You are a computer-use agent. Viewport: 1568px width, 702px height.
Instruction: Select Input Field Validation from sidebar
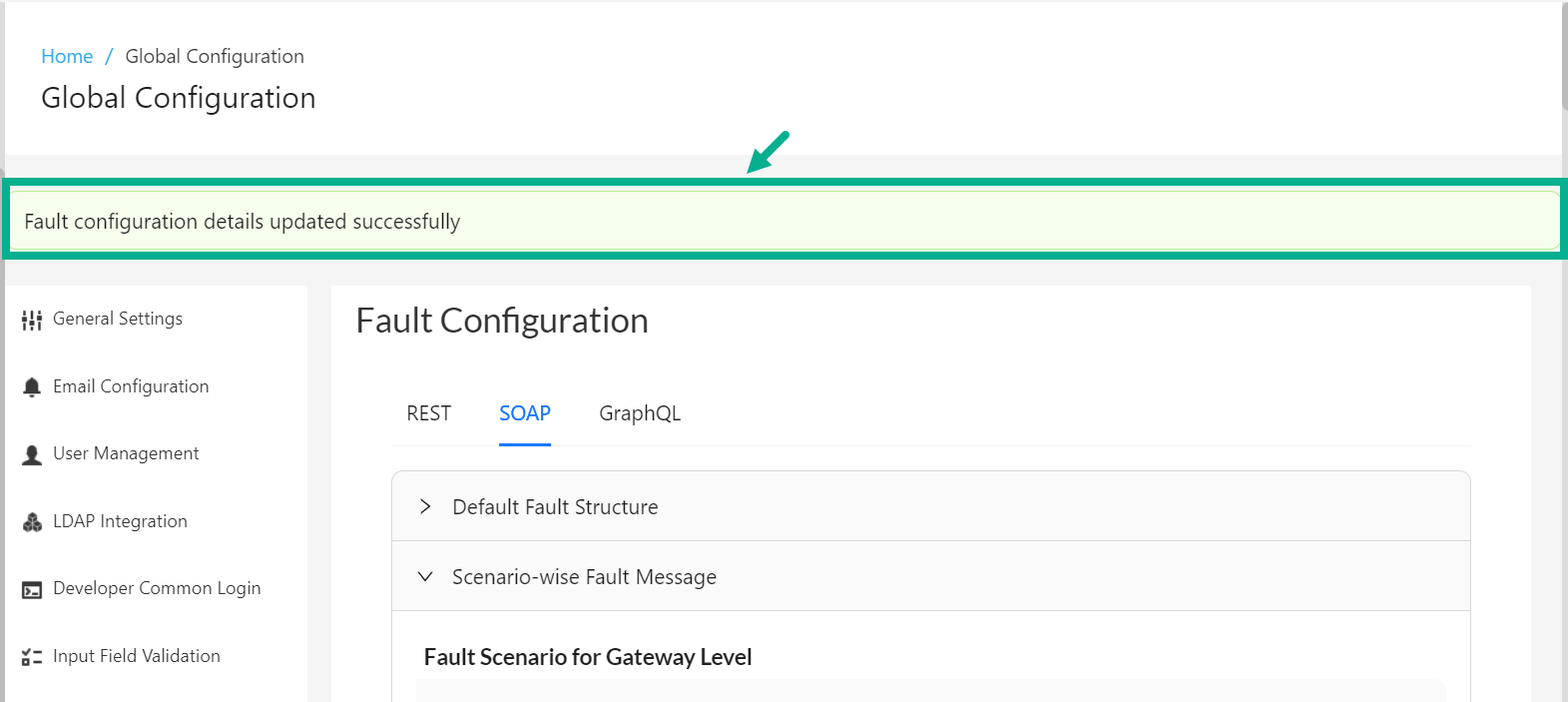137,656
